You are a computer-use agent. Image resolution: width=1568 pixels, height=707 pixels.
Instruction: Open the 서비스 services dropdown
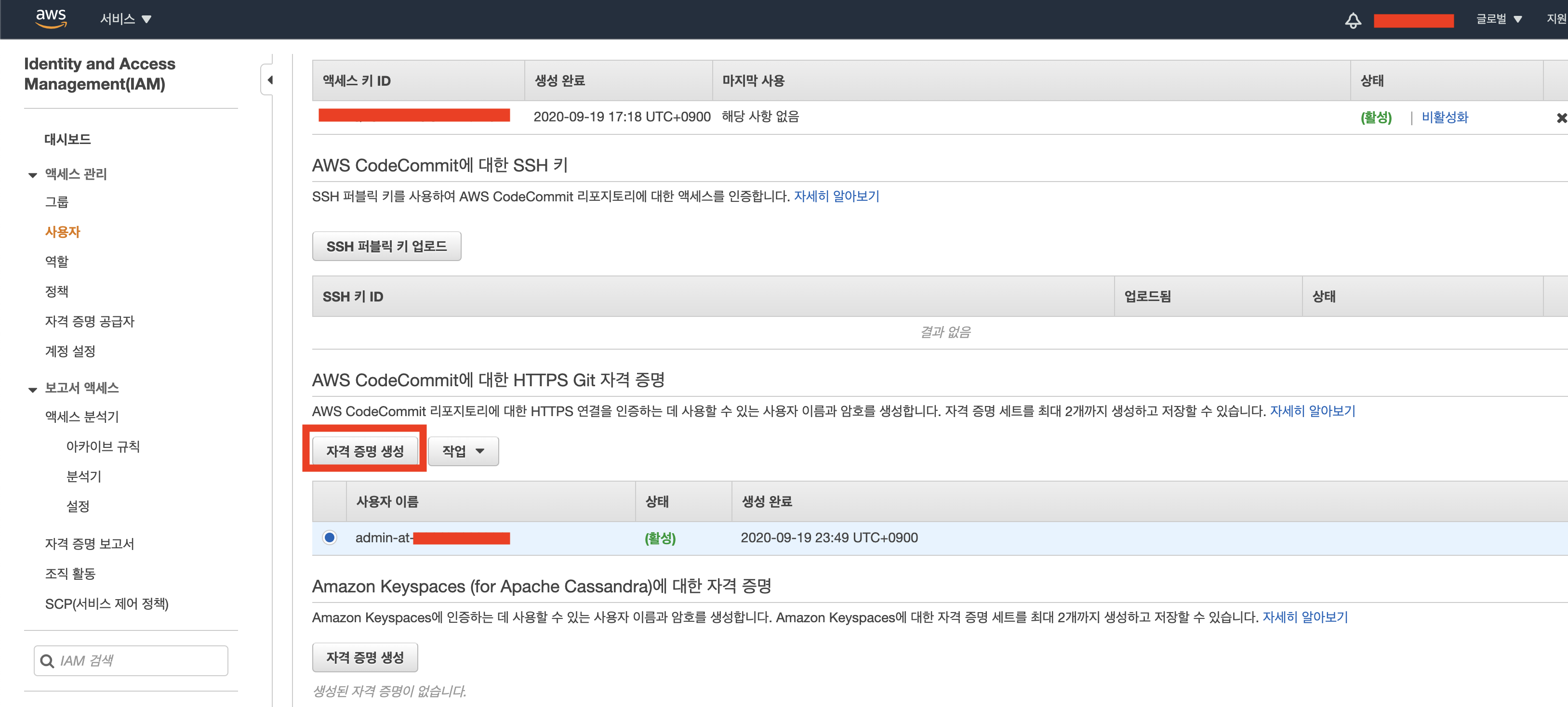tap(125, 19)
